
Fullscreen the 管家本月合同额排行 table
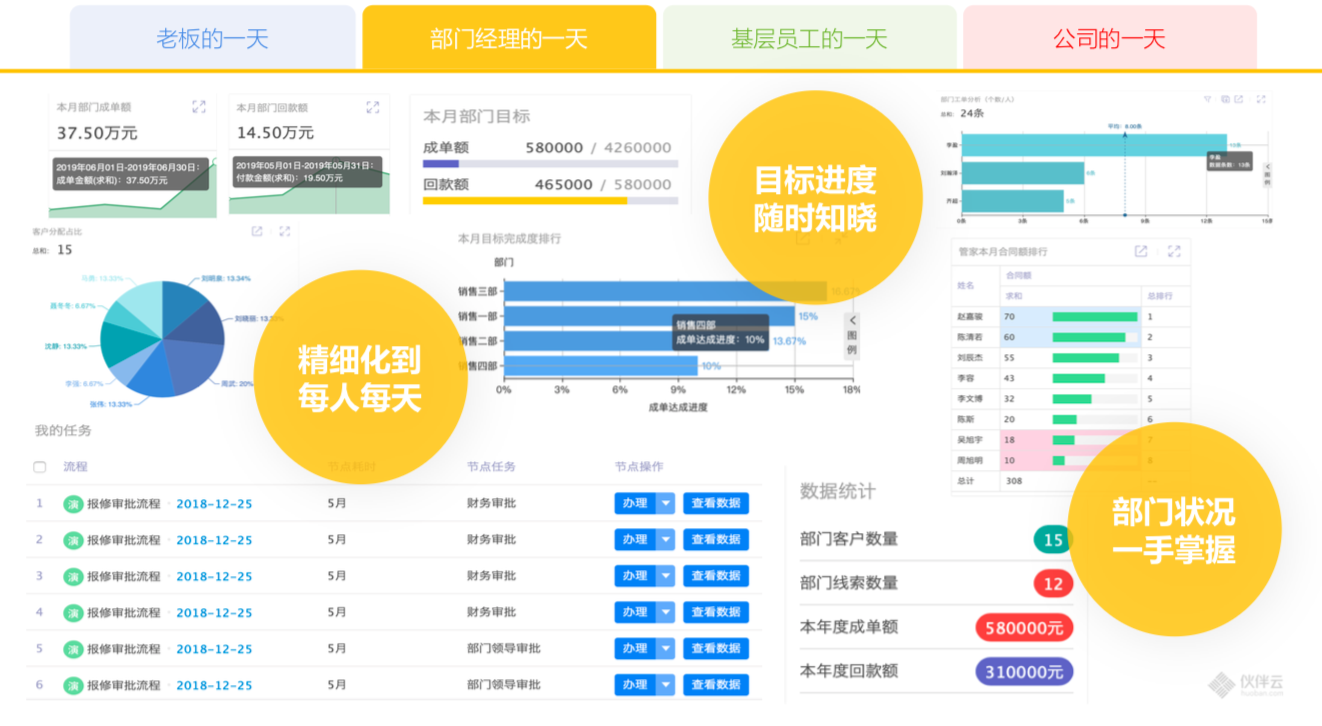click(1174, 252)
